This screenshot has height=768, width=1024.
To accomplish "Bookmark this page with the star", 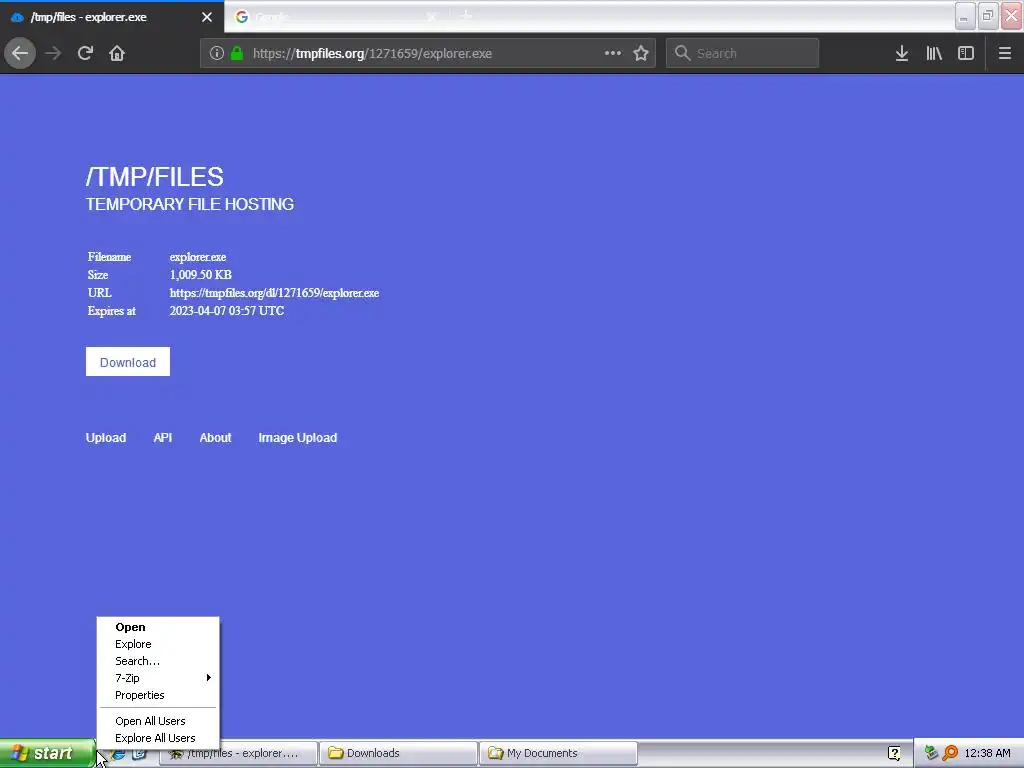I will point(641,53).
